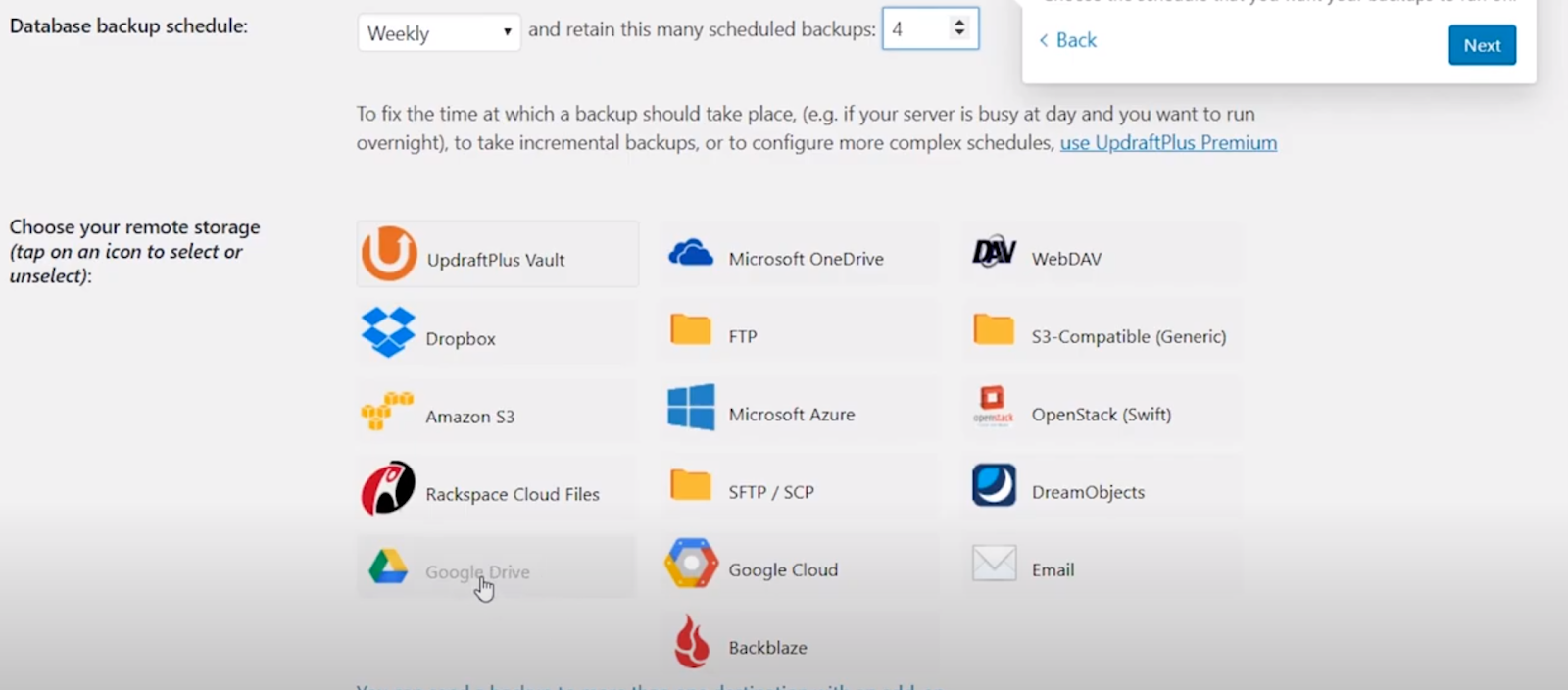Open the Weekly database schedule dropdown

coord(439,33)
